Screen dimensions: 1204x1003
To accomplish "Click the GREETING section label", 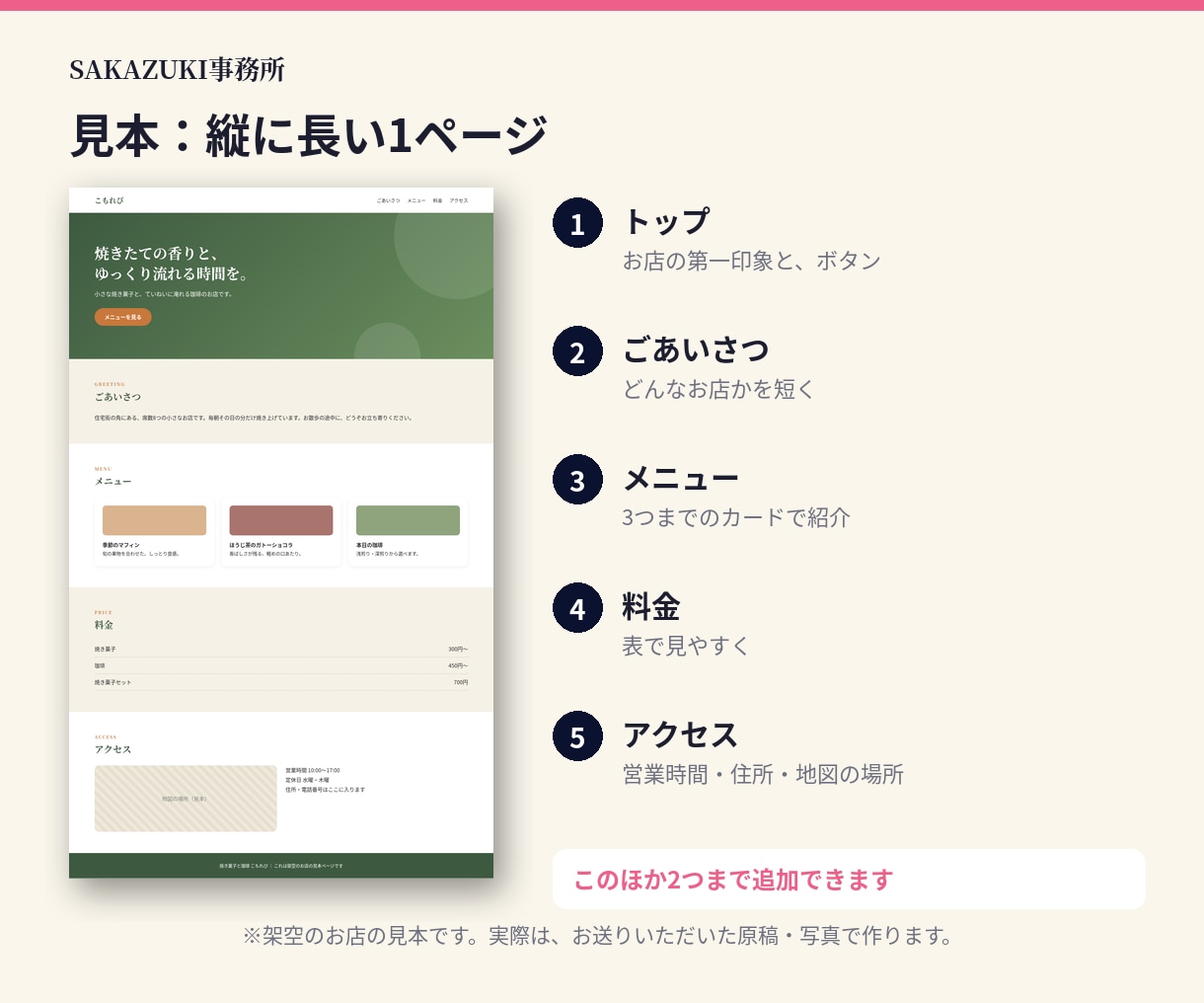I will click(110, 384).
